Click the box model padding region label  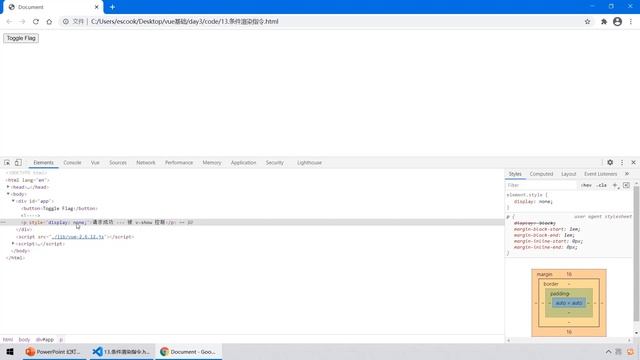(x=560, y=293)
